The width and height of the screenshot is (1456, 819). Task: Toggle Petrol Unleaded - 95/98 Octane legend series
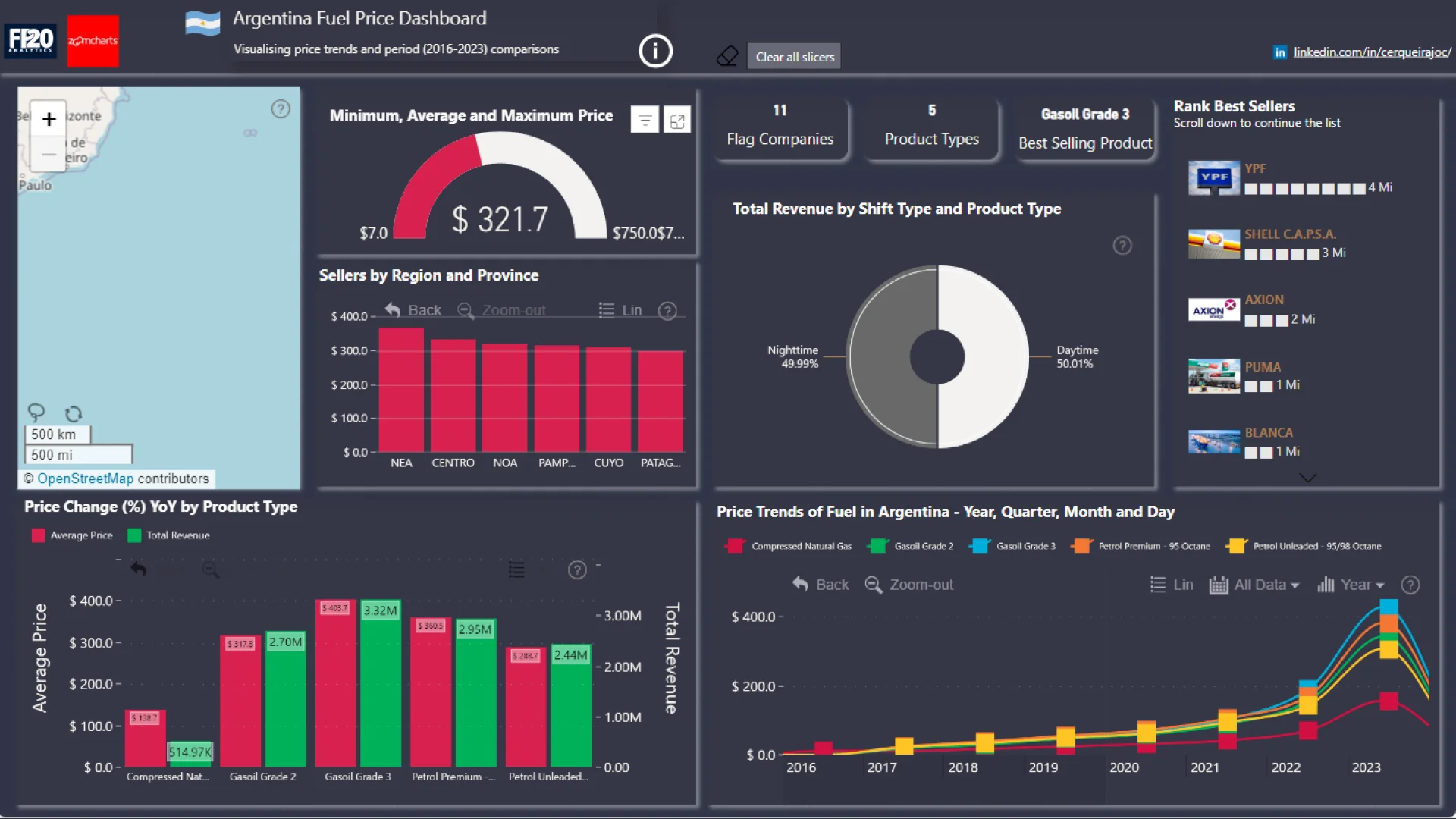[x=1304, y=546]
